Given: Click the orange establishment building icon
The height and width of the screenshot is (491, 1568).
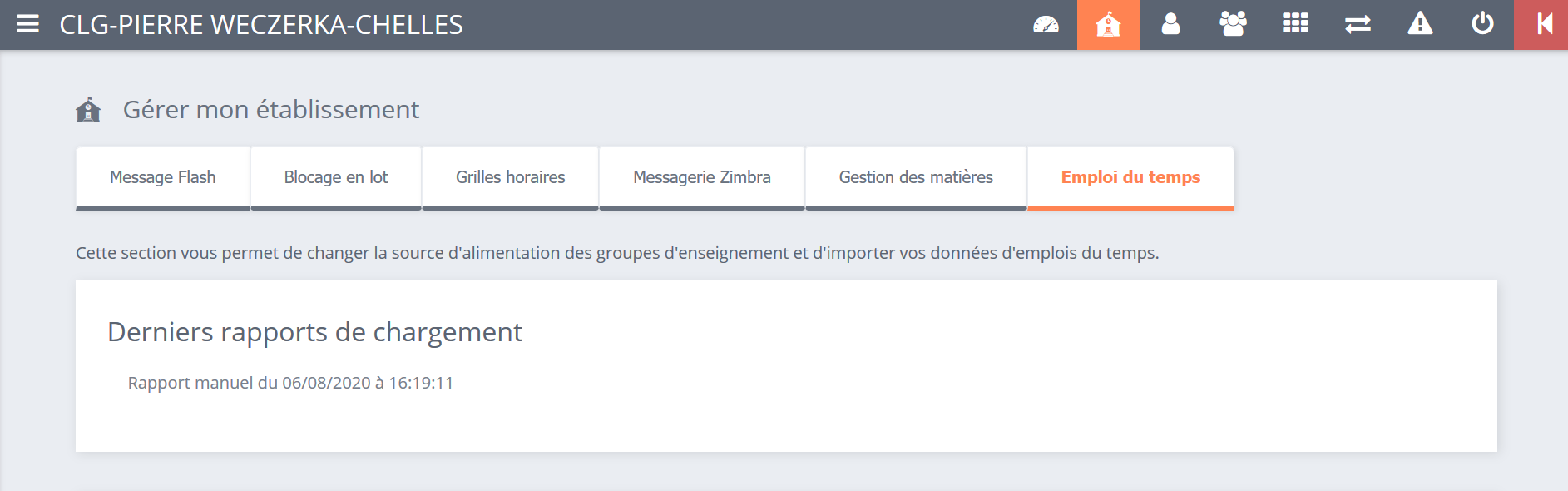Looking at the screenshot, I should click(1108, 25).
